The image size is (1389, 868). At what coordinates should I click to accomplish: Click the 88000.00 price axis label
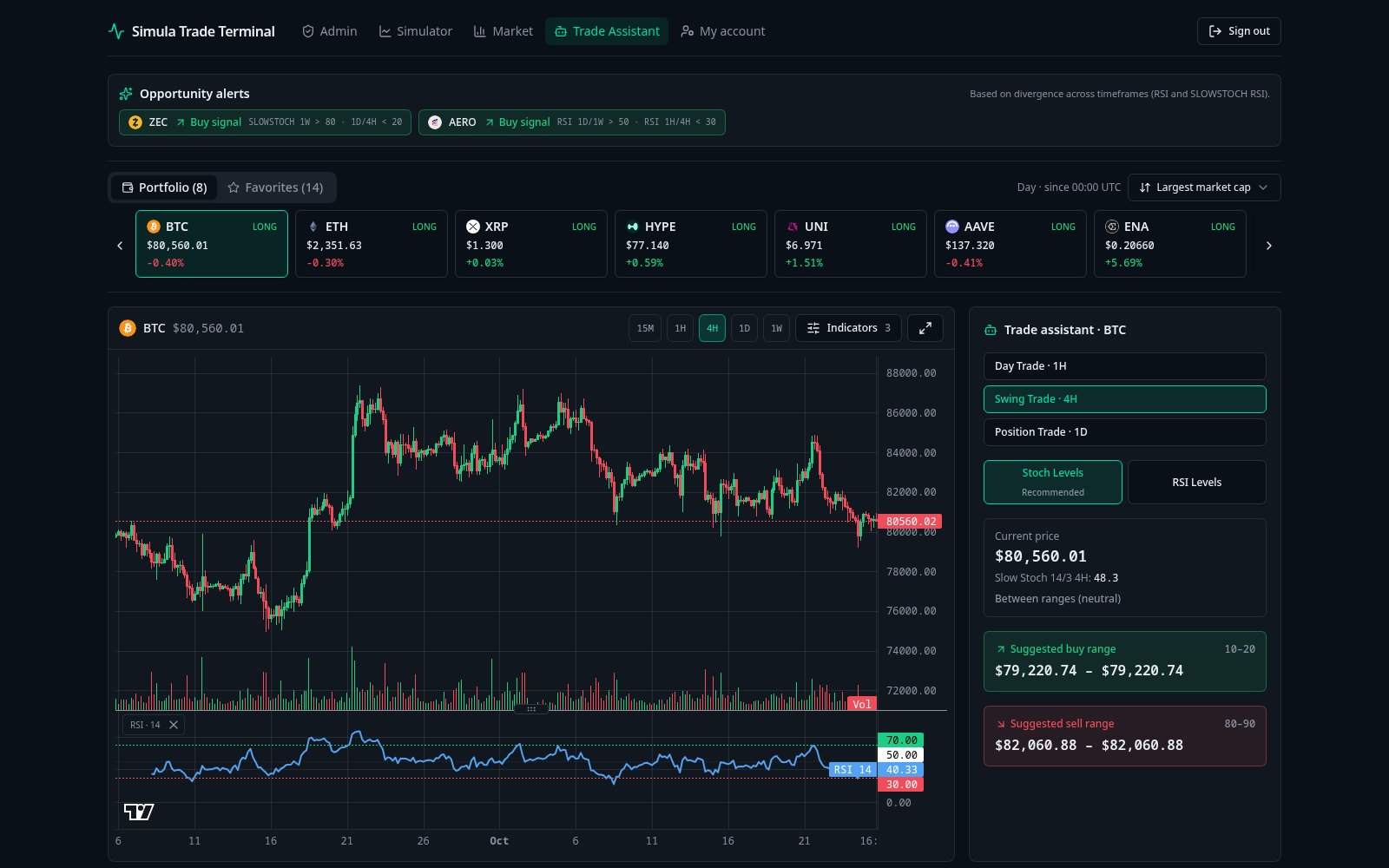click(x=911, y=373)
